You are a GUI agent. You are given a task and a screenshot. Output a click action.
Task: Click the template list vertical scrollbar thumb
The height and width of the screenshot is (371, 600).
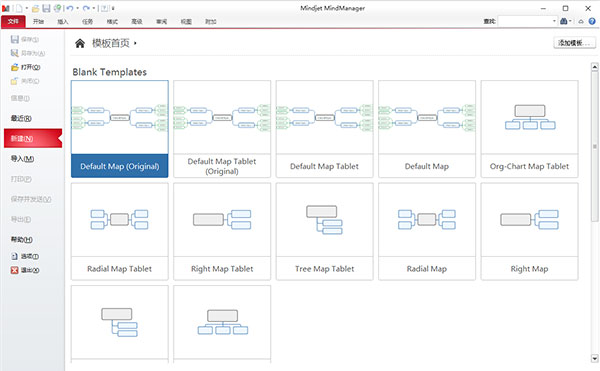pos(595,146)
